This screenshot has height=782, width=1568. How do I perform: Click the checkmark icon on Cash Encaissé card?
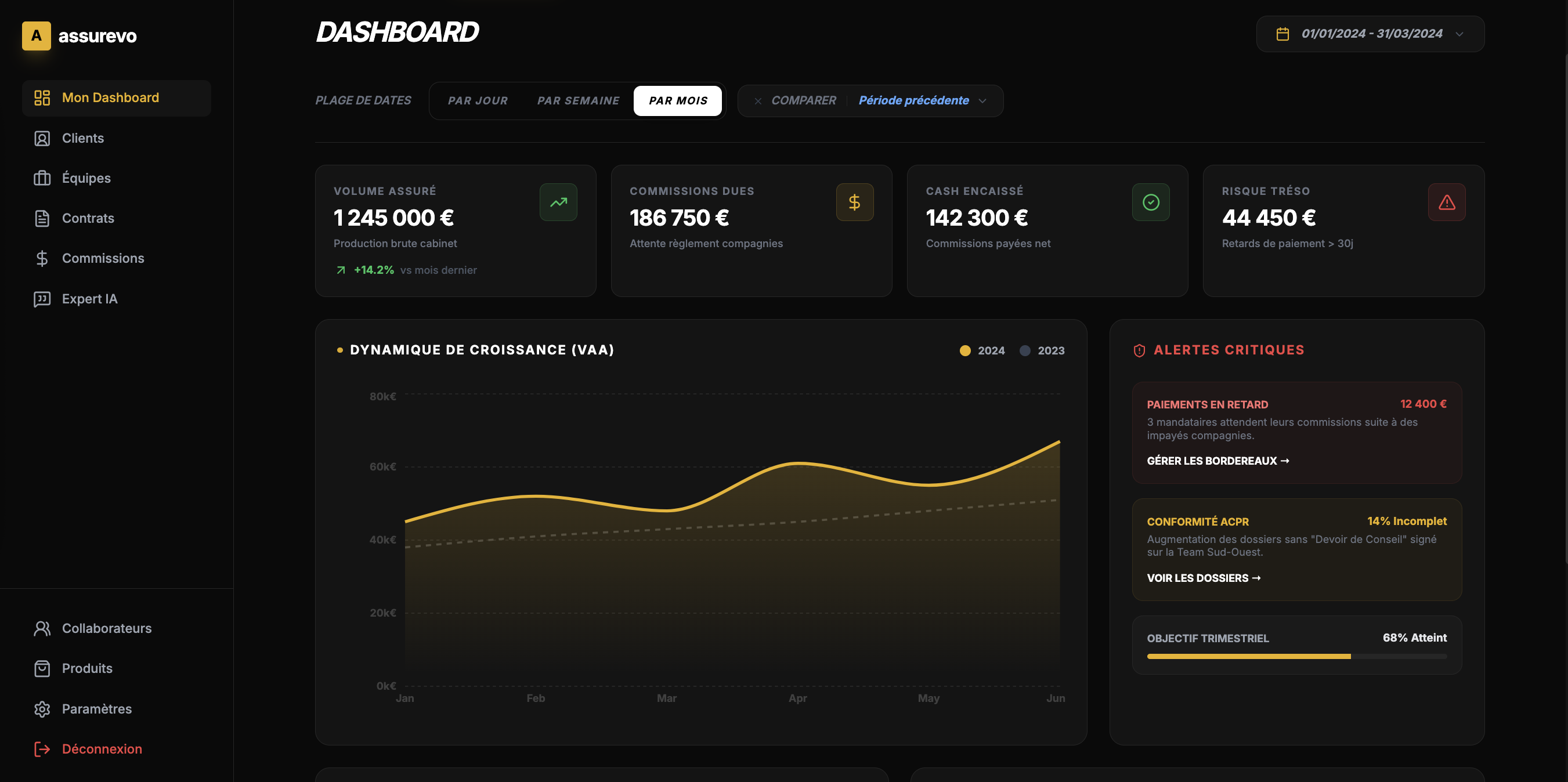coord(1150,202)
